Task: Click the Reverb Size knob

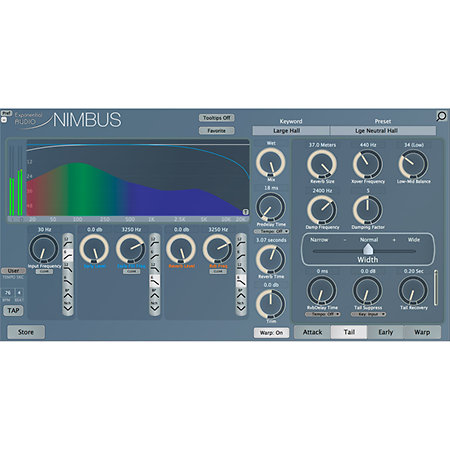Action: tap(322, 164)
